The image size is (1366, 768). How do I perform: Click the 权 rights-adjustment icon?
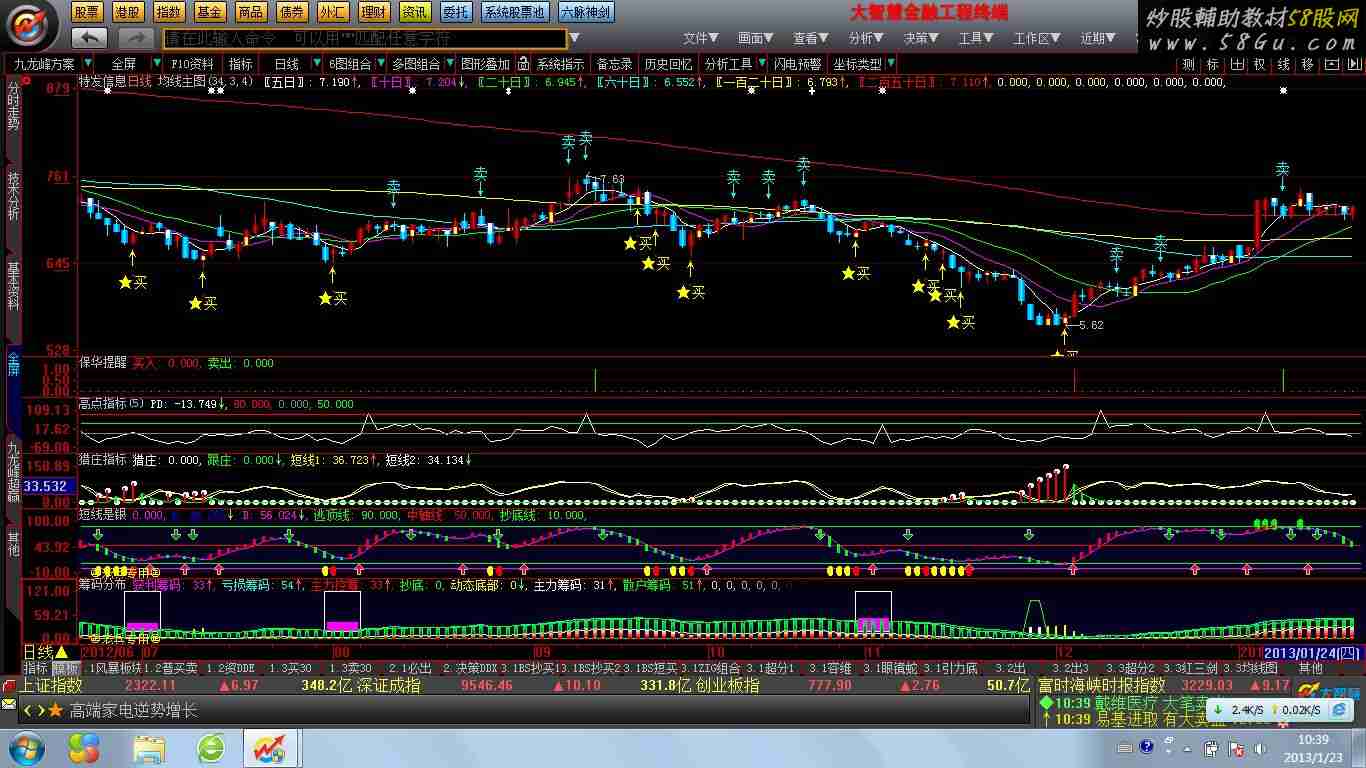1260,64
